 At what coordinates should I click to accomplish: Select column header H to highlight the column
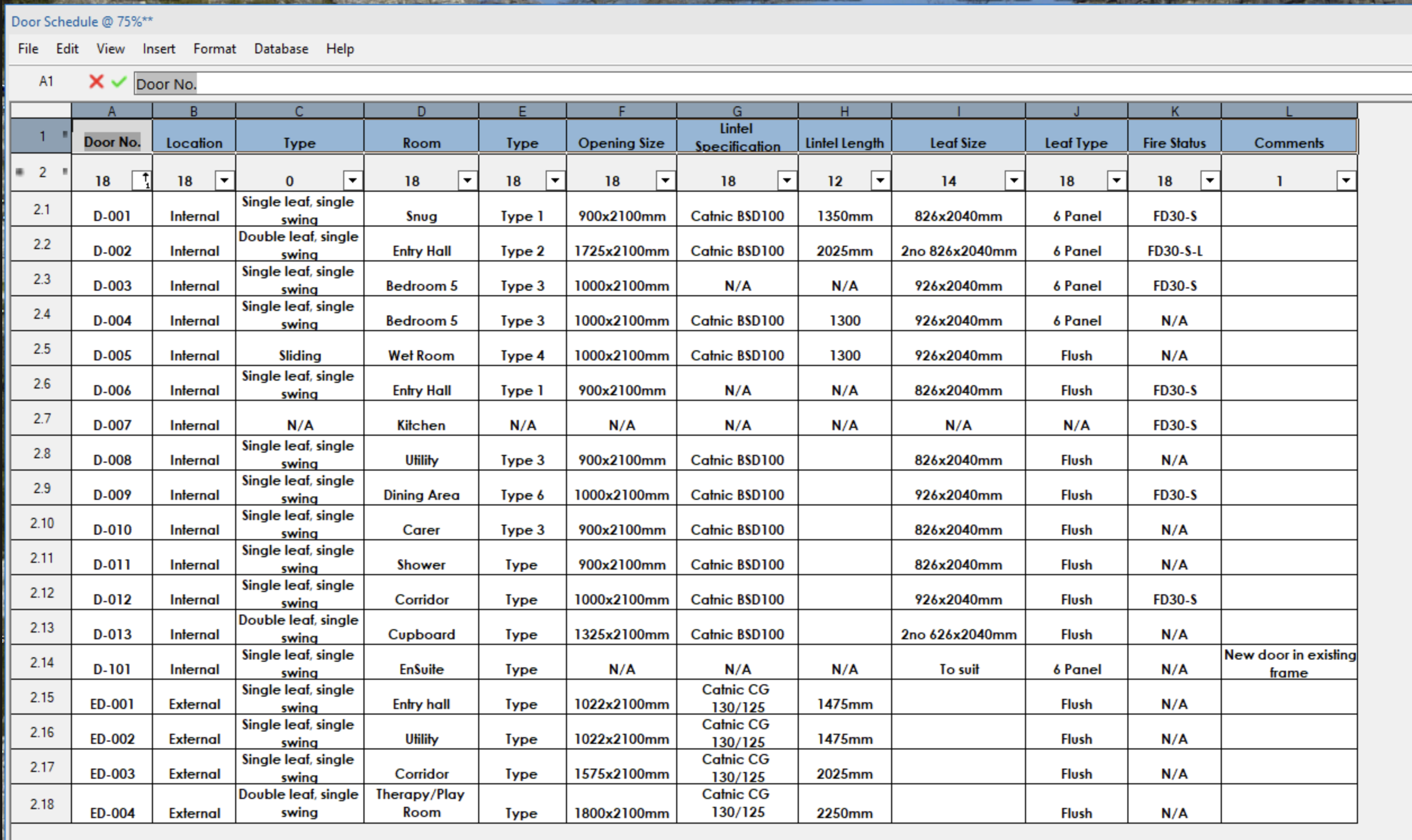[x=844, y=111]
